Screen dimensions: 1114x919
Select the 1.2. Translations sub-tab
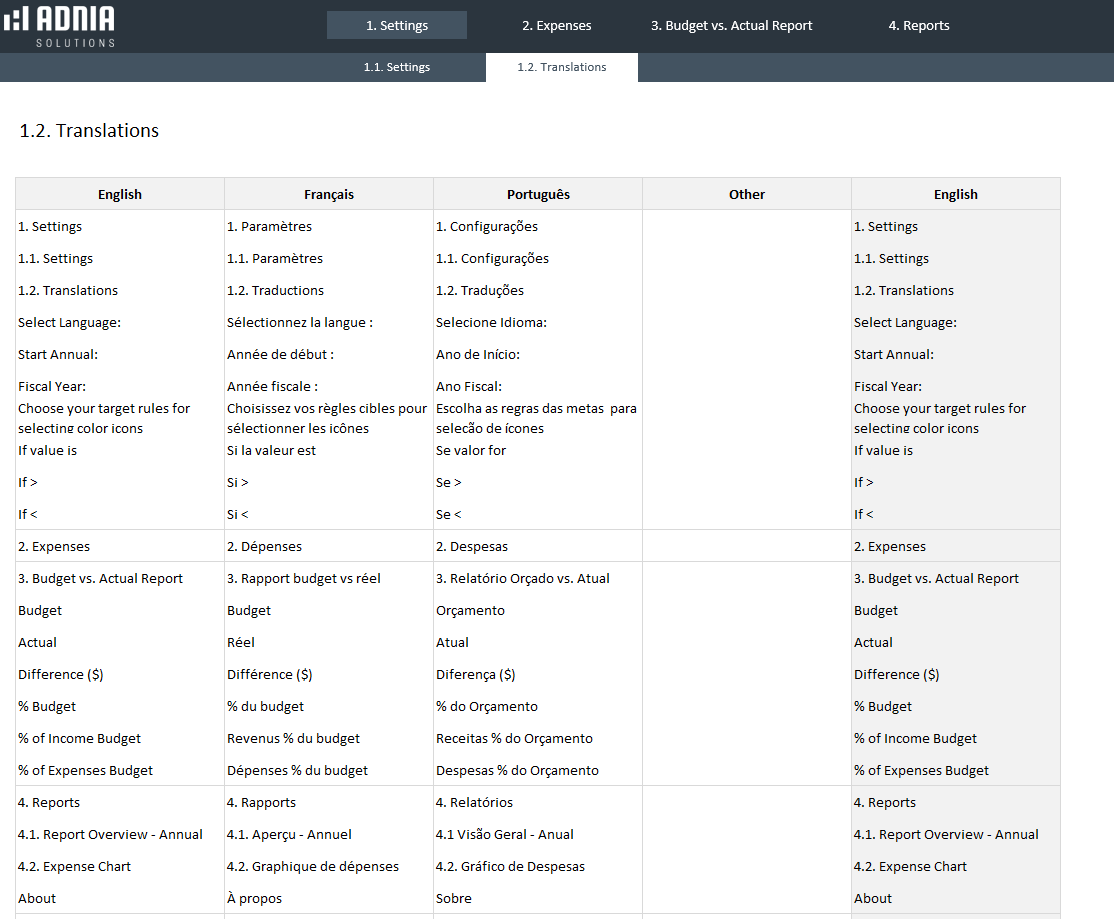pyautogui.click(x=561, y=67)
